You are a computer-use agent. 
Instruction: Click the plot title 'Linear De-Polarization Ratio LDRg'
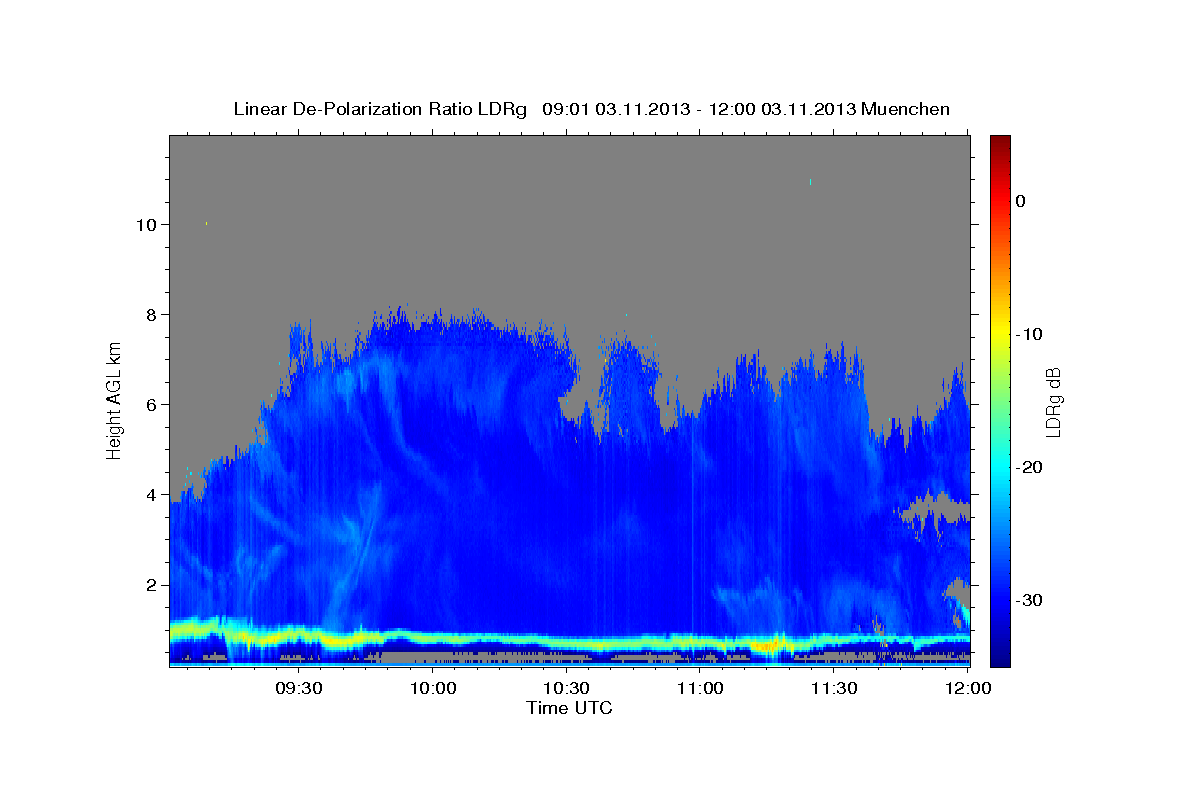(380, 109)
